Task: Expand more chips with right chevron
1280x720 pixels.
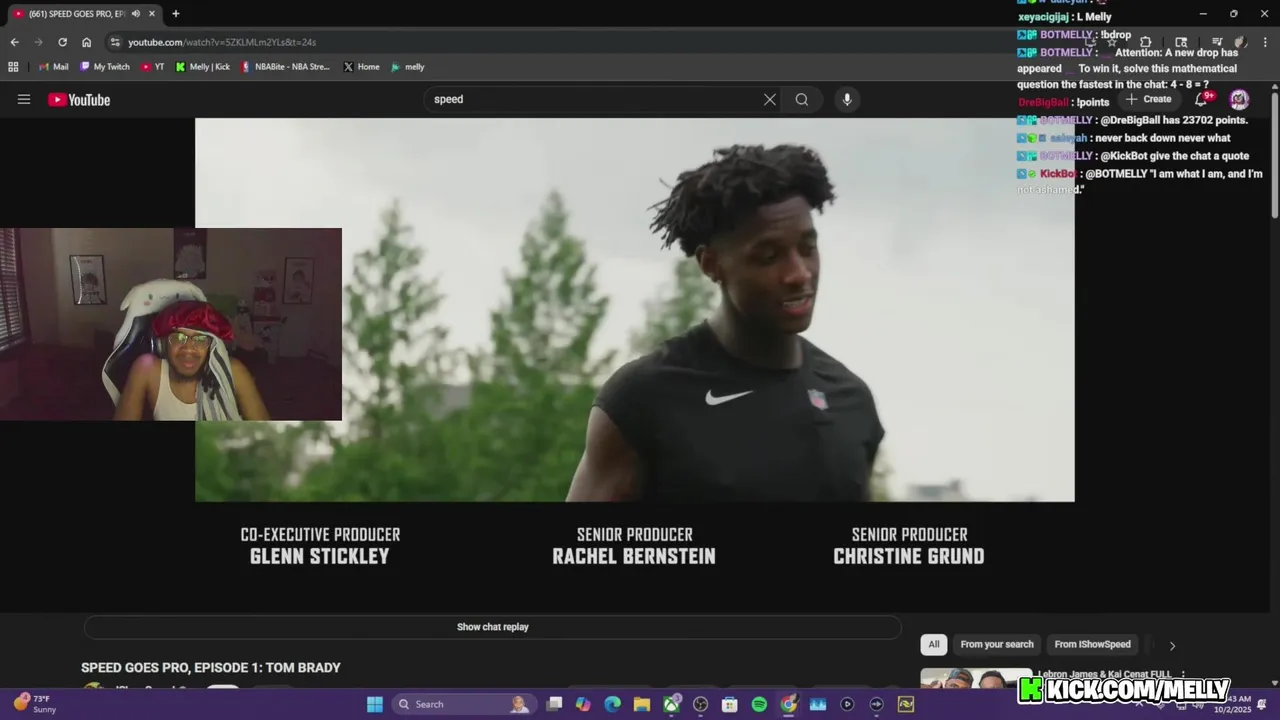Action: (1172, 645)
